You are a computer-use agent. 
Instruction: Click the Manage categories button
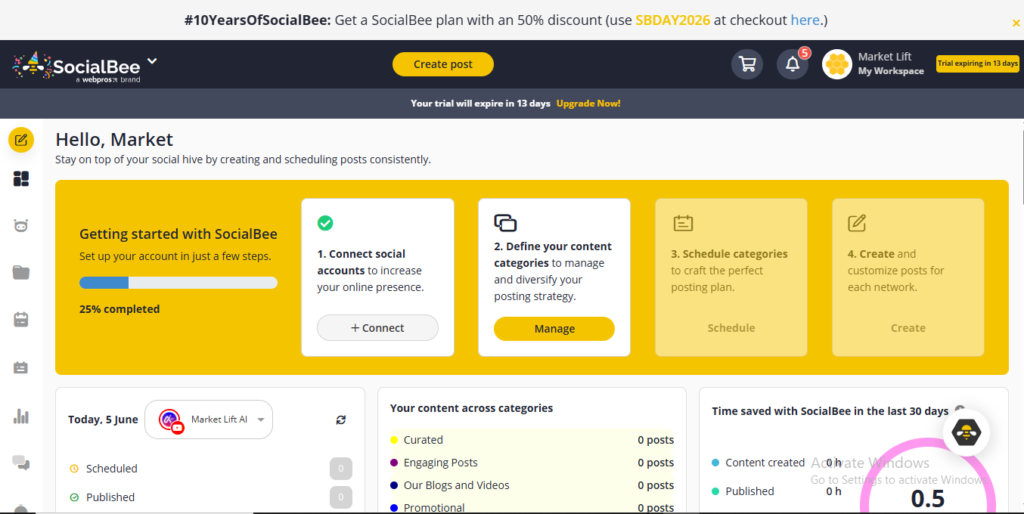point(554,329)
